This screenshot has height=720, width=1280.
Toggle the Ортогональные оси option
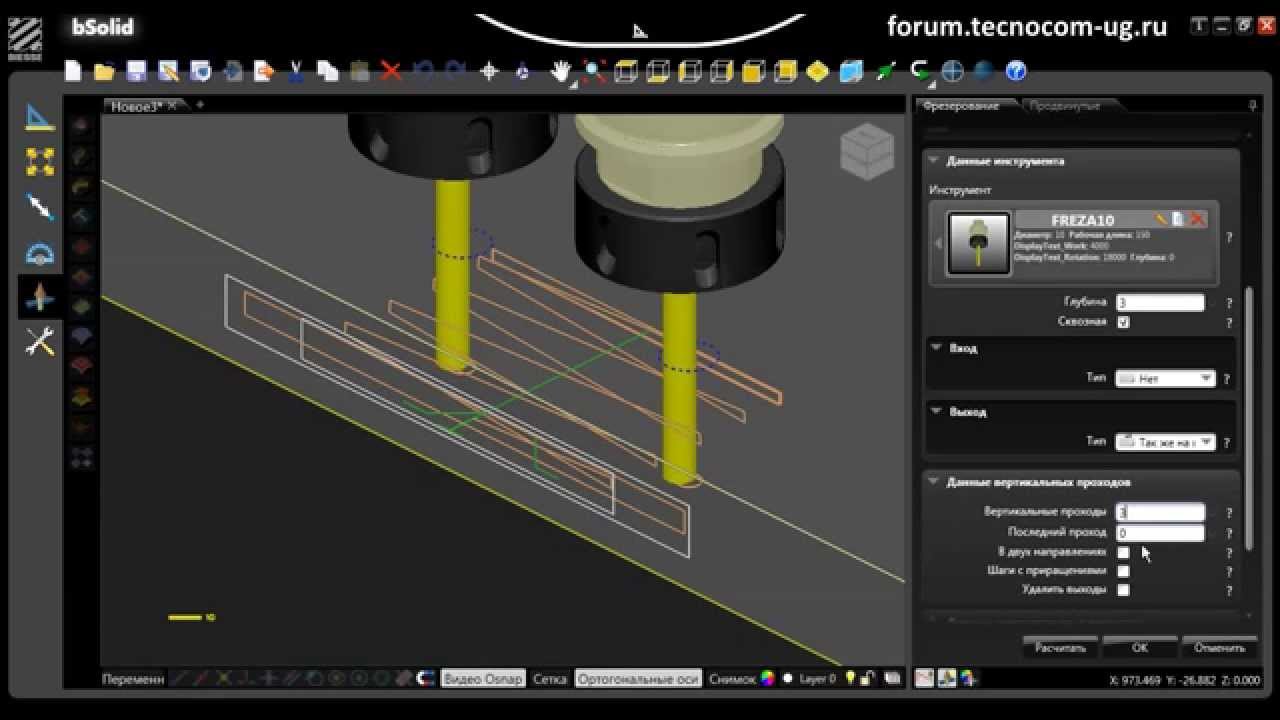[x=638, y=678]
